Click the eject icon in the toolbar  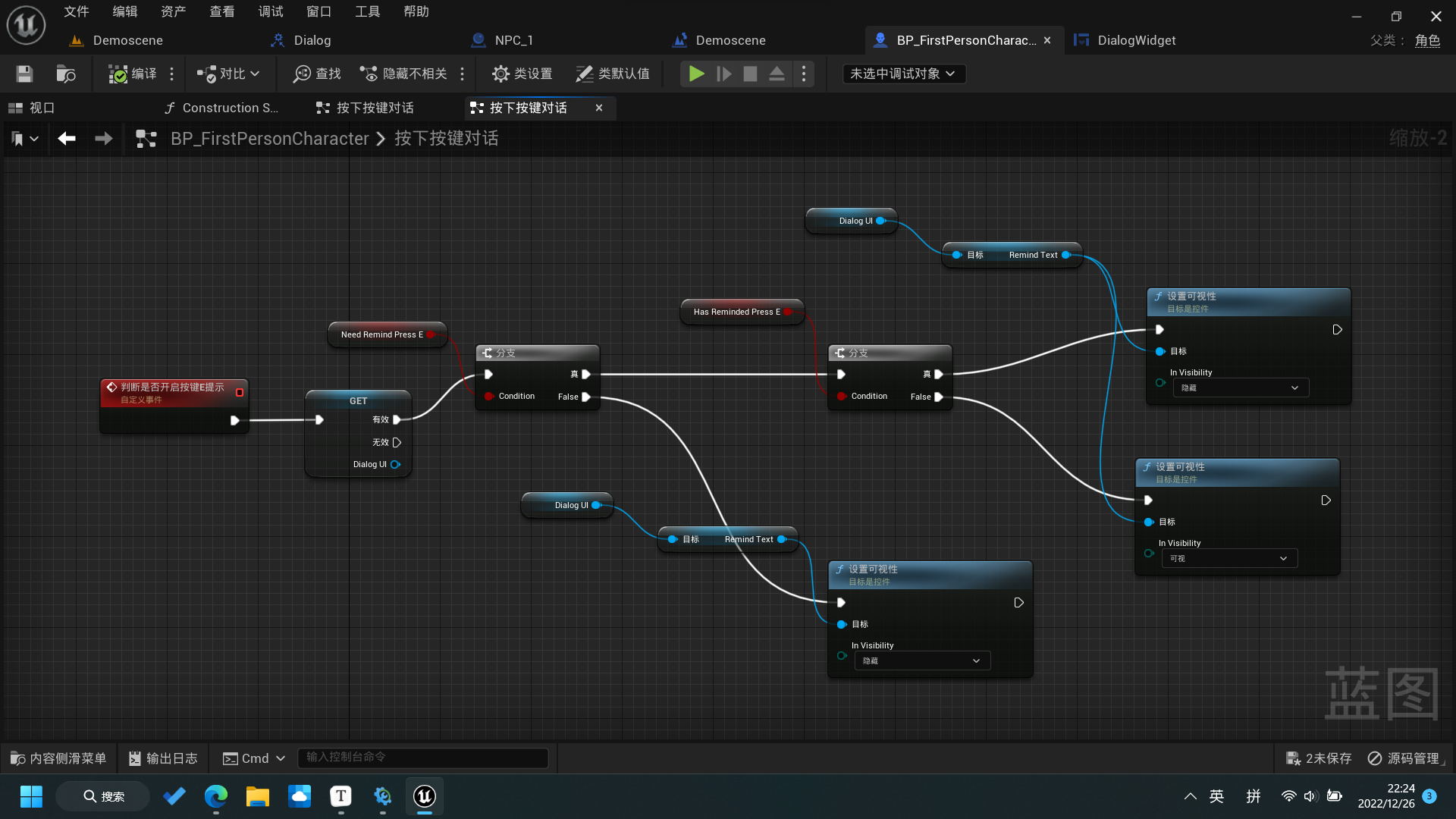(777, 74)
